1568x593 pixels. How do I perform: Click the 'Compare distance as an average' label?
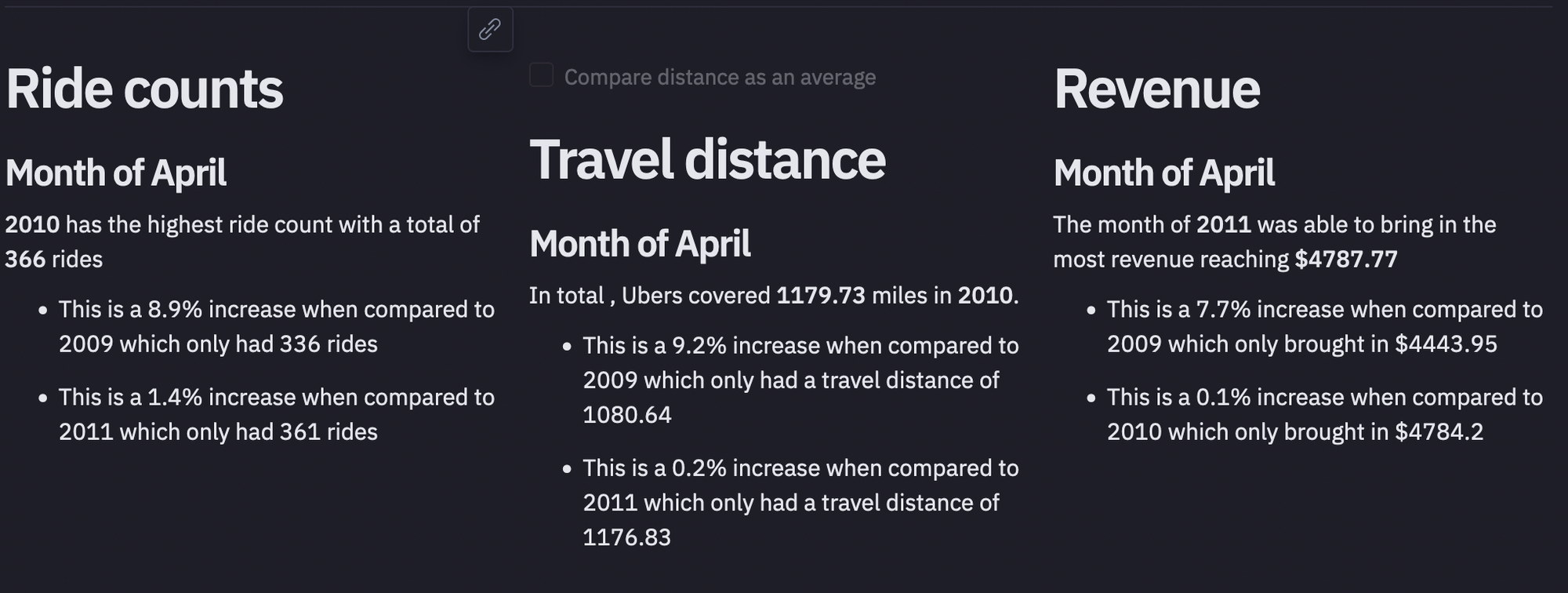click(720, 77)
